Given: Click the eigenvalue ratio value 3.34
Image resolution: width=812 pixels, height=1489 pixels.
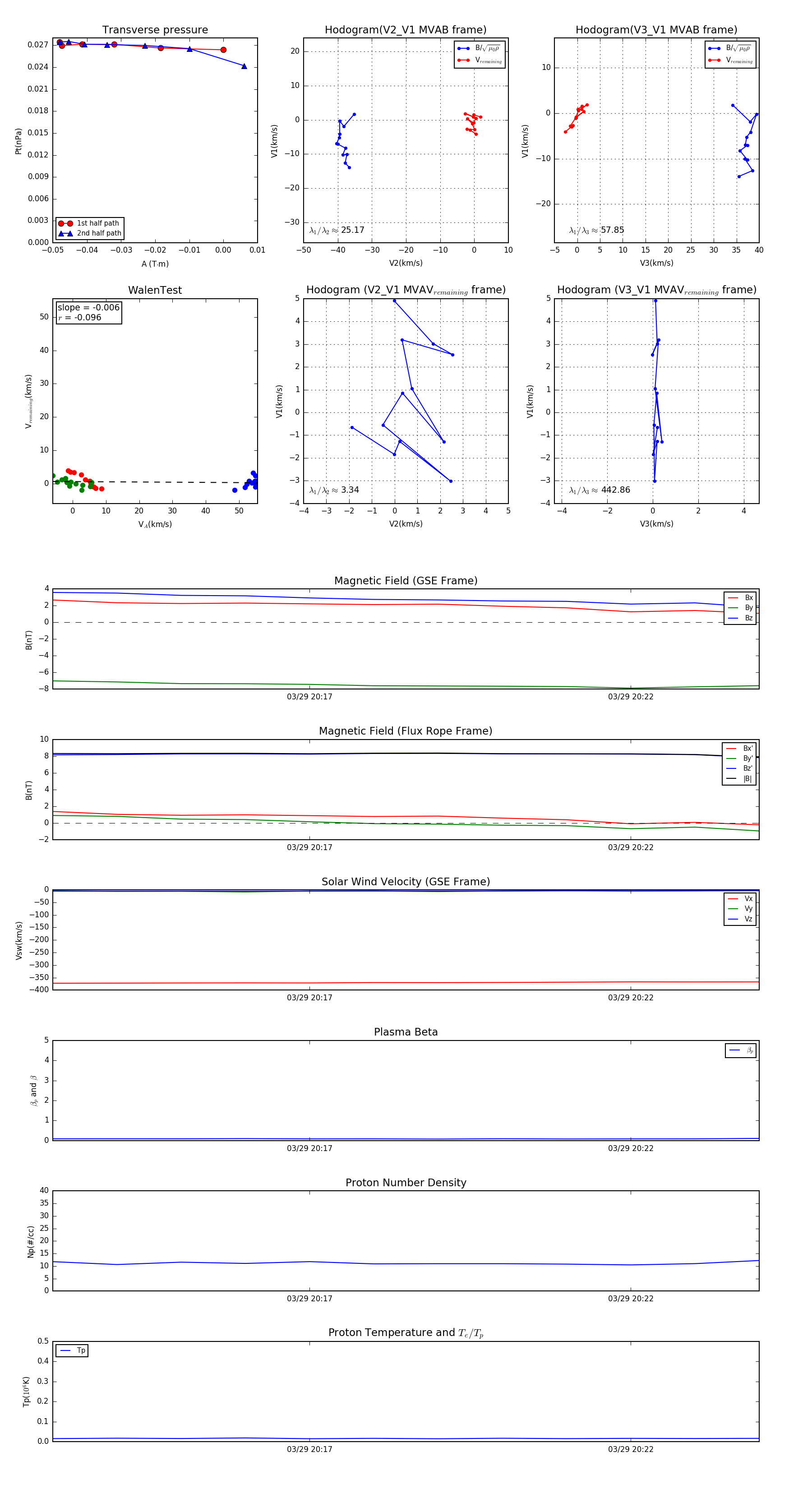Looking at the screenshot, I should pos(350,490).
